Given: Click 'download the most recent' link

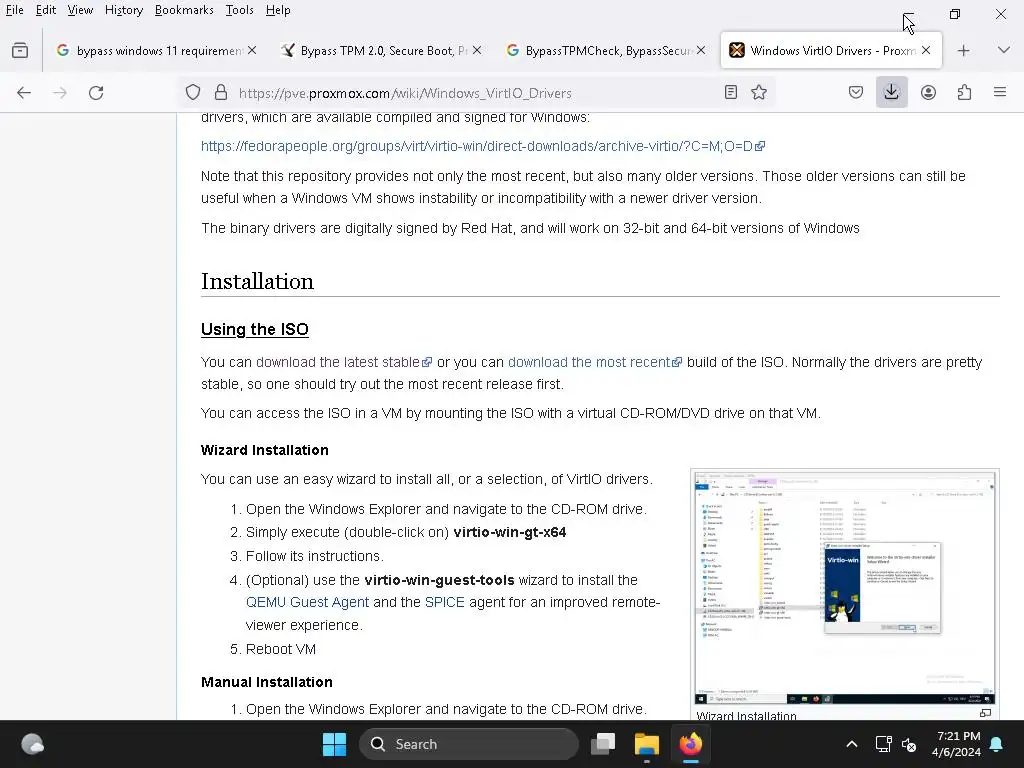Looking at the screenshot, I should (x=595, y=362).
